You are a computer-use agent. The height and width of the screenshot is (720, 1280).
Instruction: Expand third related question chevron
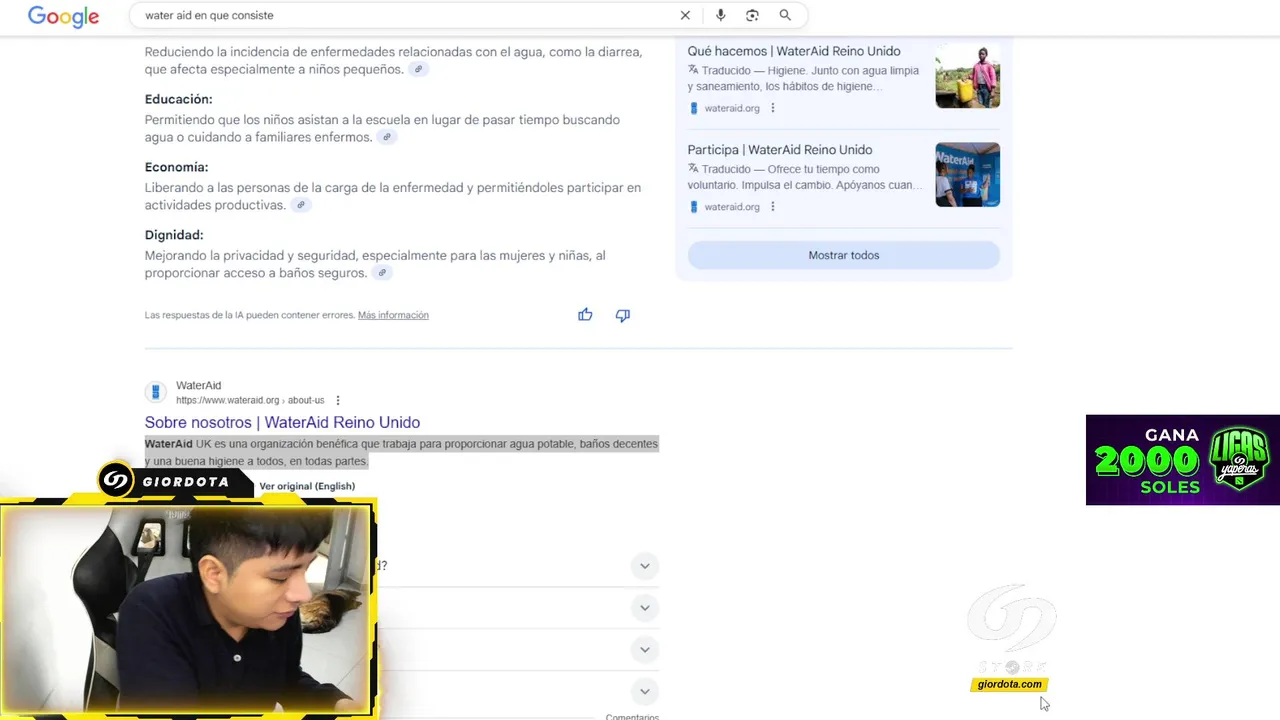pyautogui.click(x=645, y=650)
